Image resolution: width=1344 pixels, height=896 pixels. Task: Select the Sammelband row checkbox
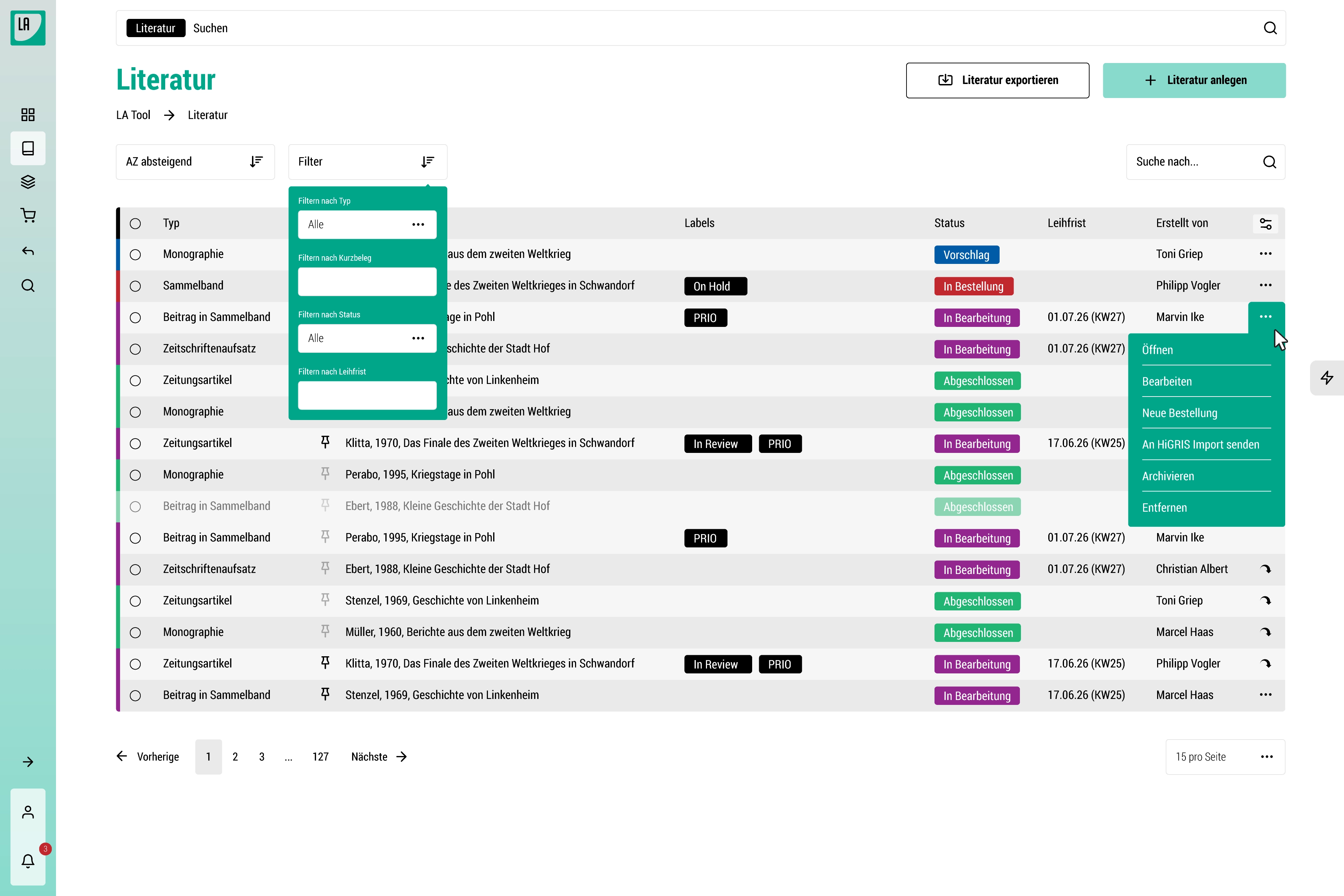(x=135, y=286)
